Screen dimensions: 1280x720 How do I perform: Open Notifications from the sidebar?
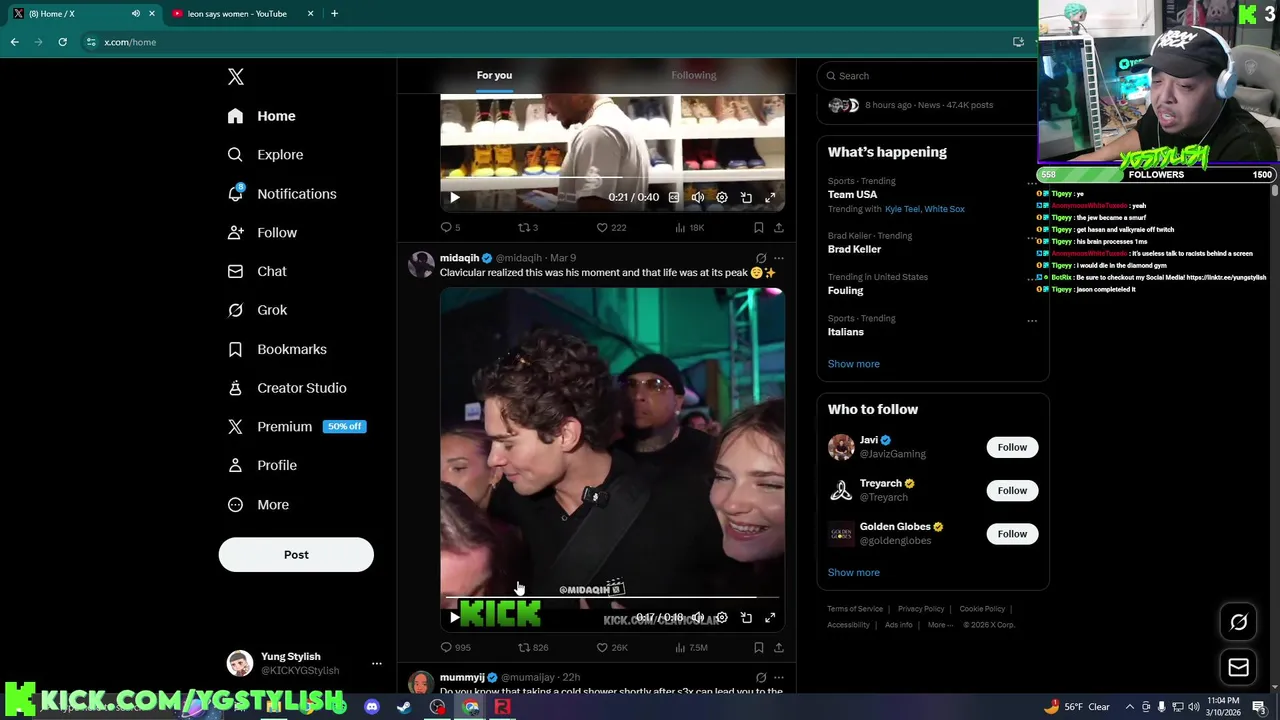click(282, 194)
